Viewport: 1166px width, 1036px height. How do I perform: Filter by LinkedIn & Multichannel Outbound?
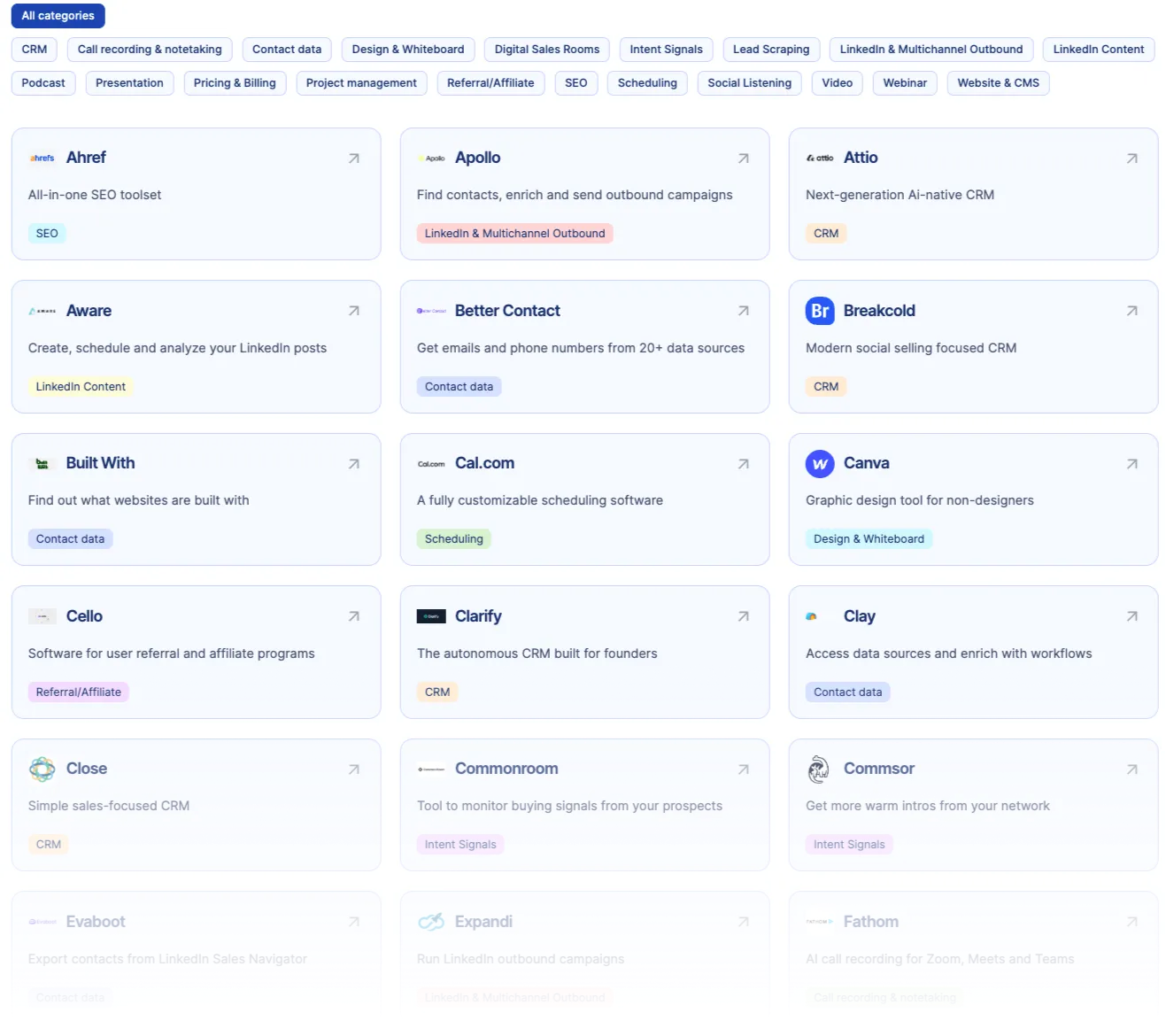pyautogui.click(x=931, y=50)
